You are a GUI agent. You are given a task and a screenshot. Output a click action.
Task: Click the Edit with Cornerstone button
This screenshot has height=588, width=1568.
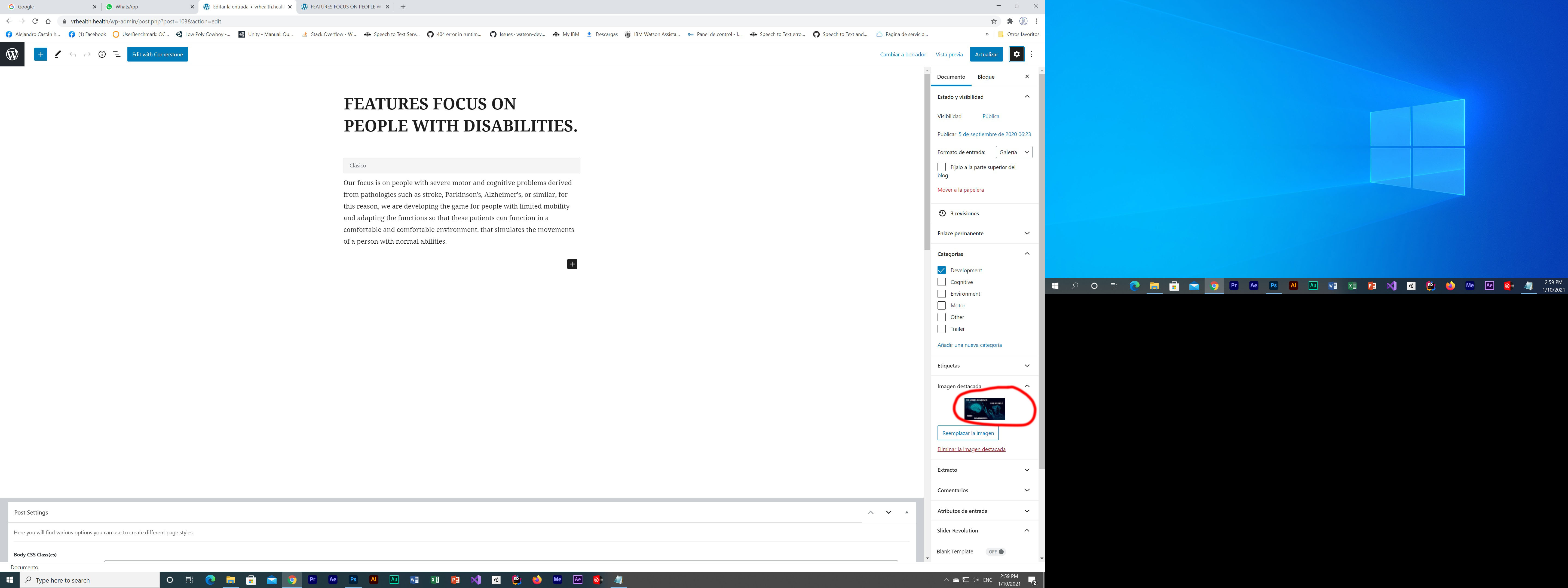(158, 54)
